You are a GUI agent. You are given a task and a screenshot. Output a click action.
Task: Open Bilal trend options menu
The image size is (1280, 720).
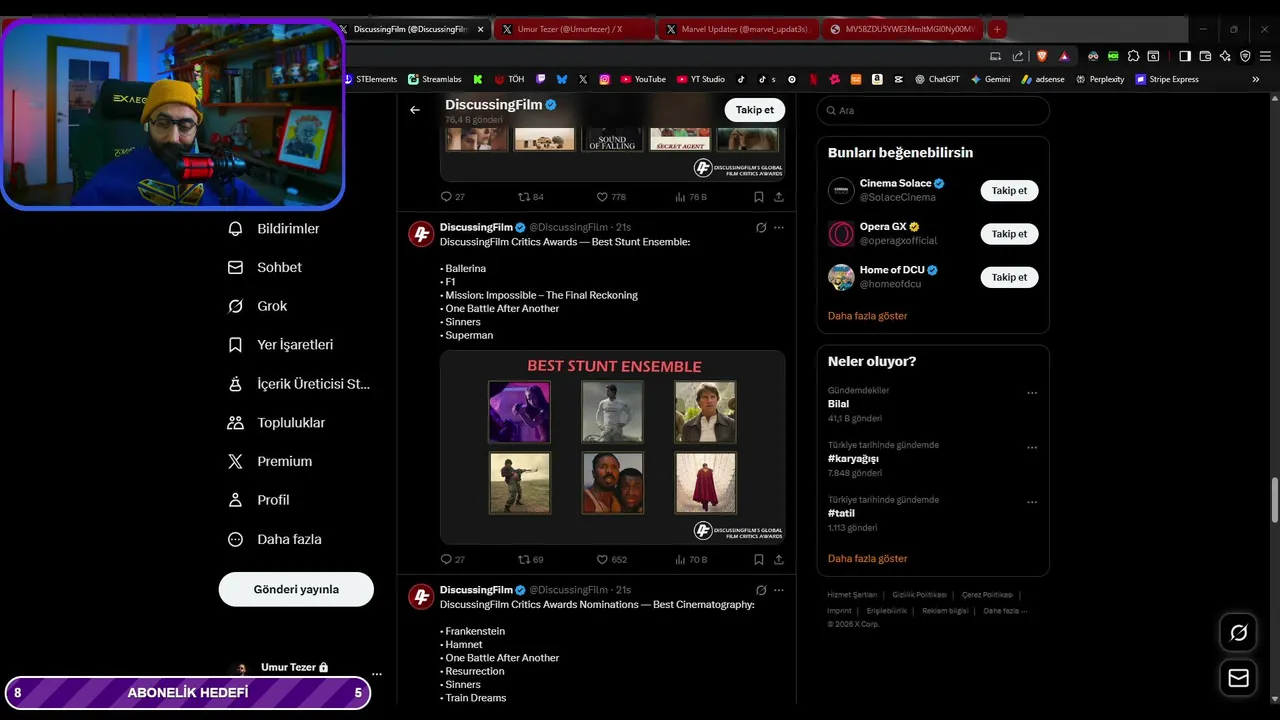coord(1032,393)
